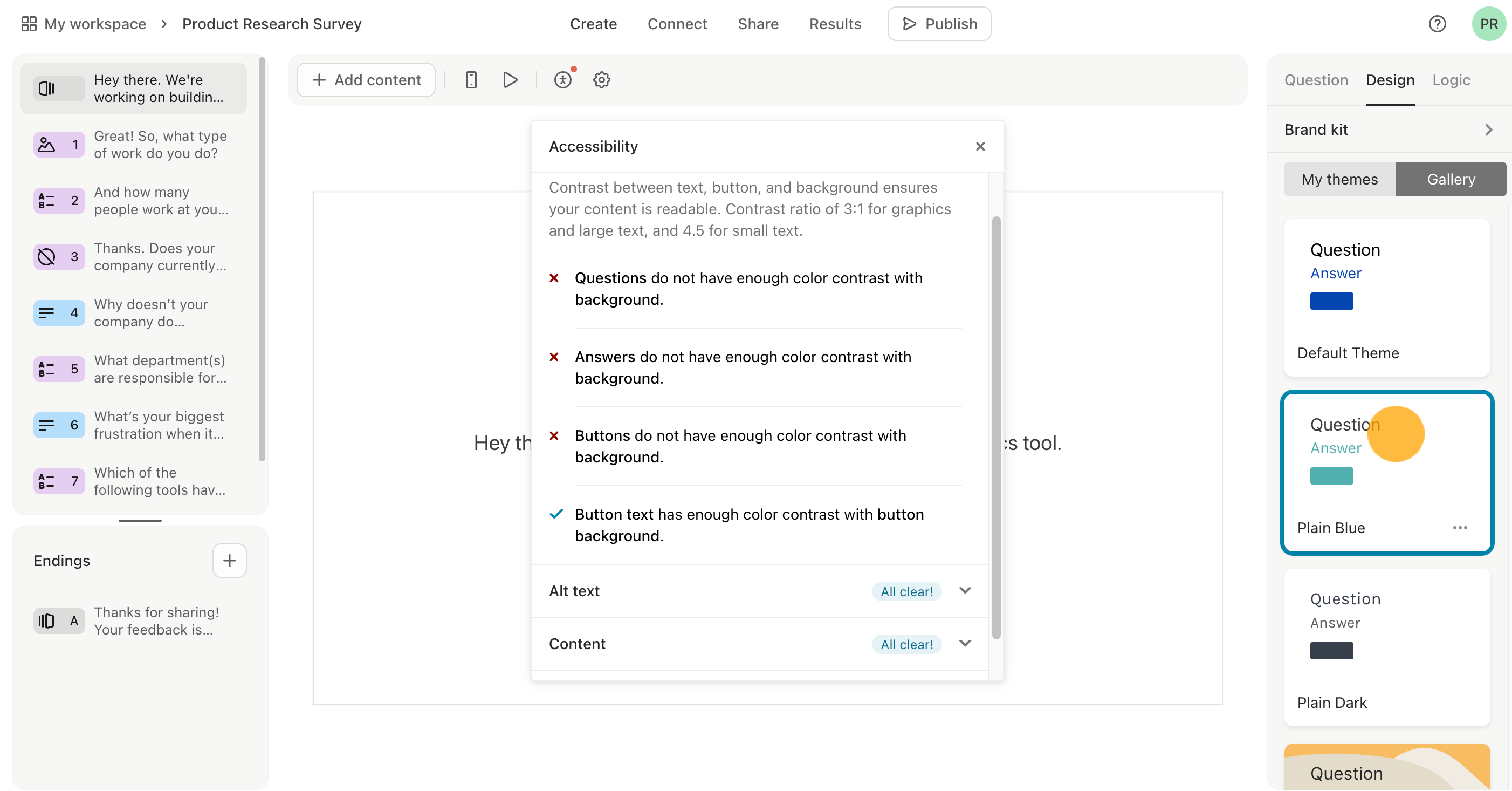Open the Share tab

[758, 24]
